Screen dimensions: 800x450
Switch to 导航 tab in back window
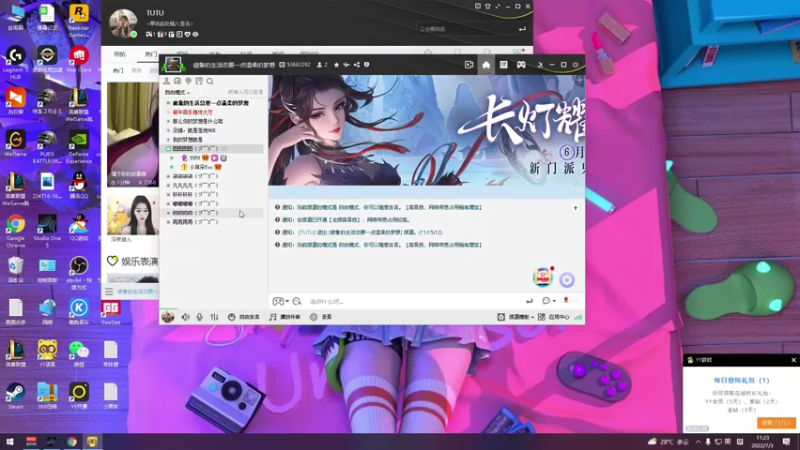[119, 54]
